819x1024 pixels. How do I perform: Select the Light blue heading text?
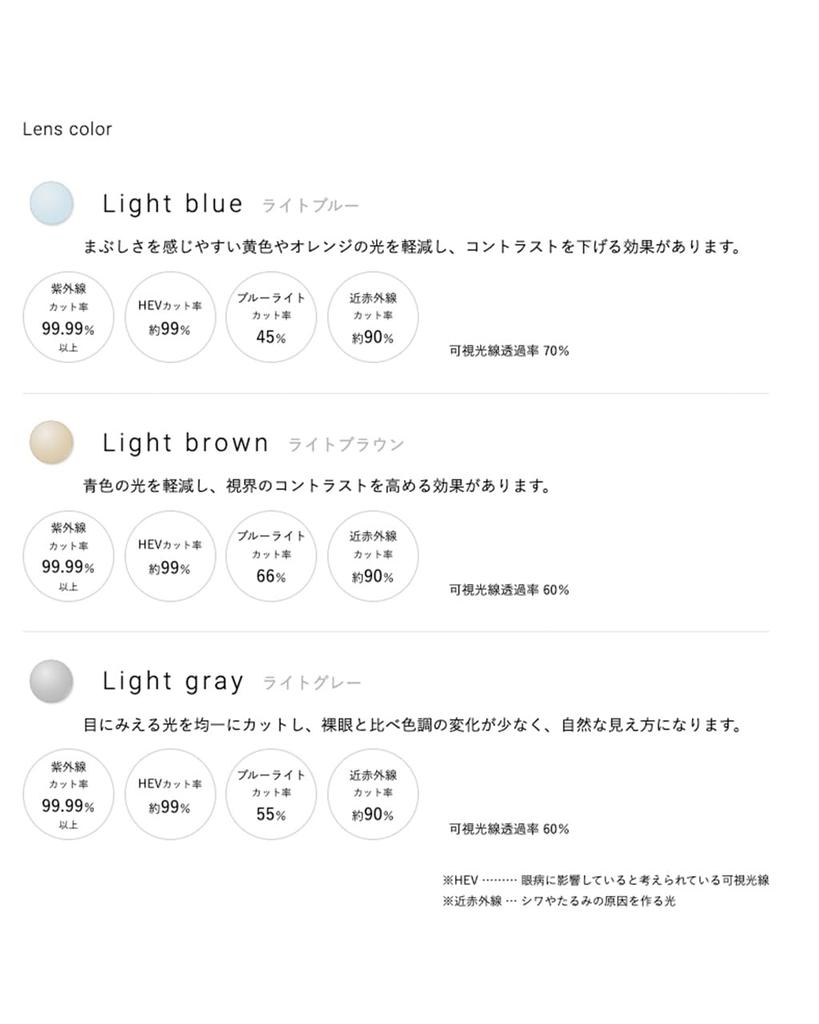pyautogui.click(x=173, y=204)
